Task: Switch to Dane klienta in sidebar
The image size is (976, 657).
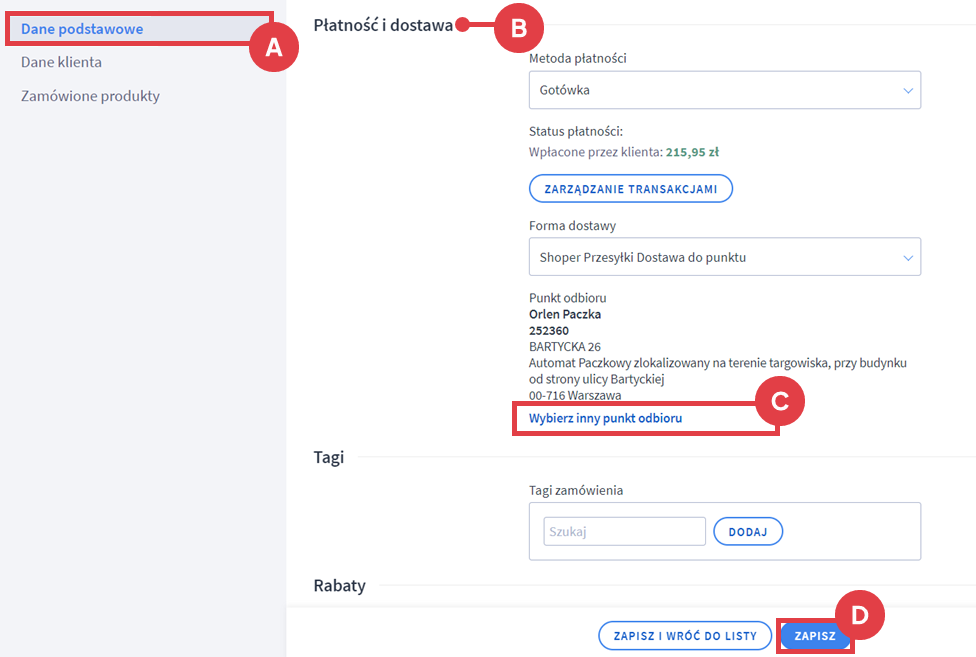Action: pos(61,62)
